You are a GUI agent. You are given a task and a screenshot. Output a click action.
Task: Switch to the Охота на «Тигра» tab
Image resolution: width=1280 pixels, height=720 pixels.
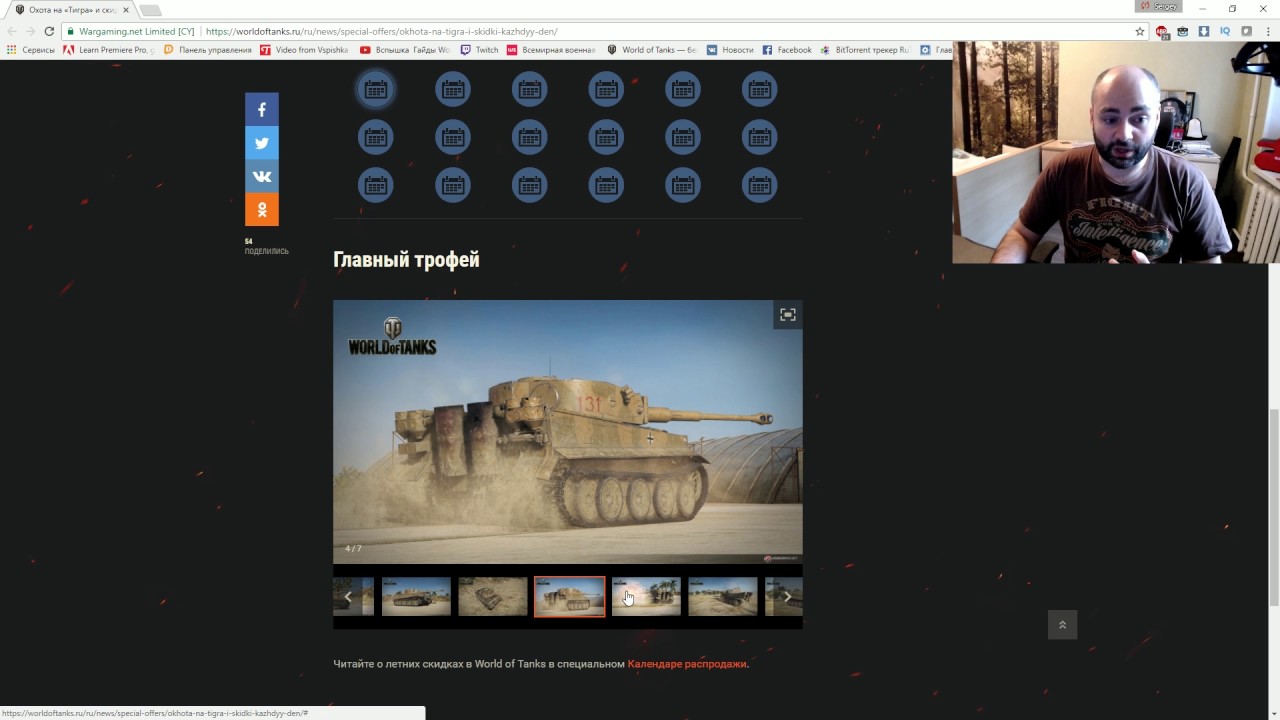[x=70, y=10]
